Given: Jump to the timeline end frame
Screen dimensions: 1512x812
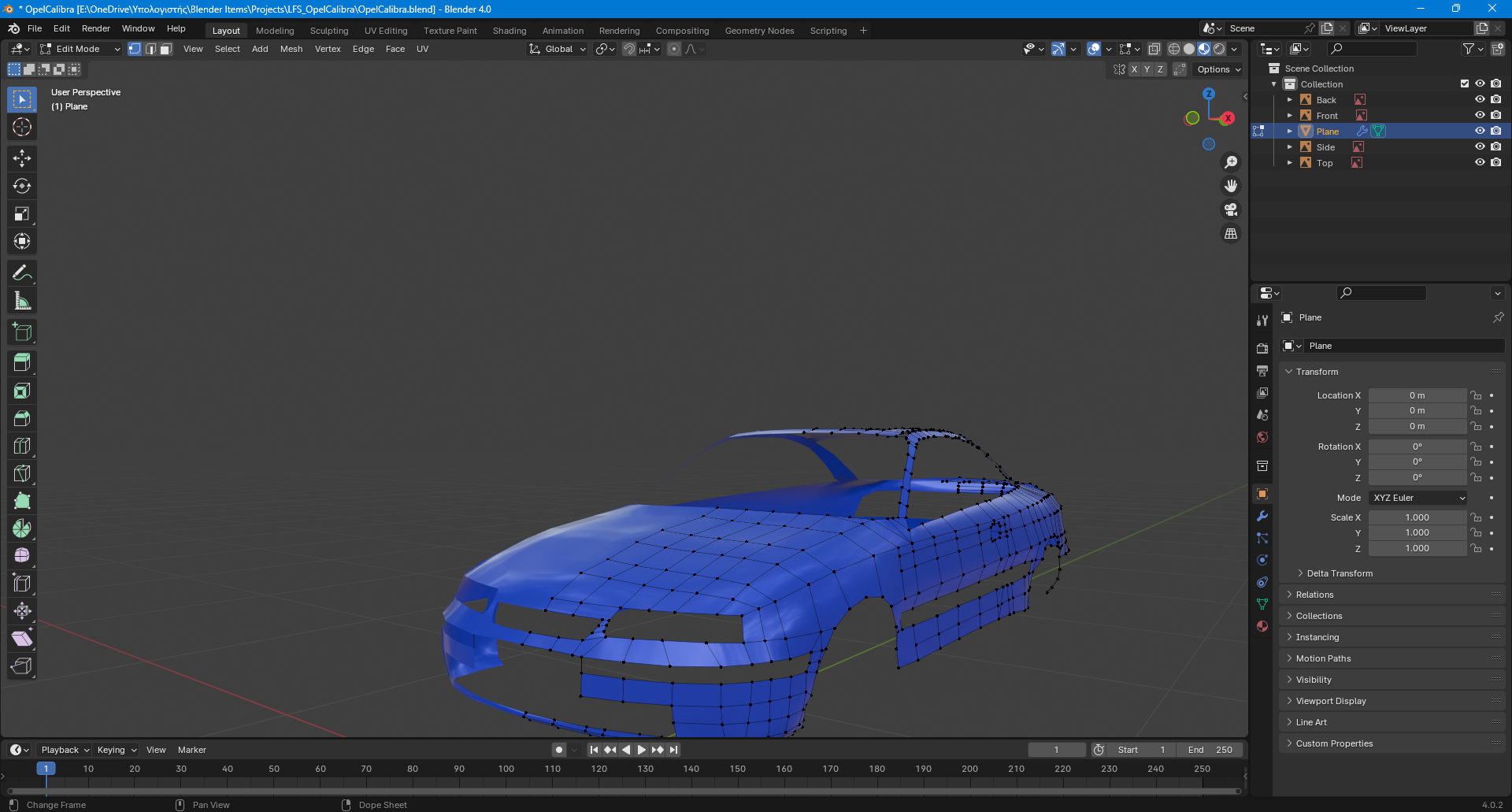Looking at the screenshot, I should (673, 750).
